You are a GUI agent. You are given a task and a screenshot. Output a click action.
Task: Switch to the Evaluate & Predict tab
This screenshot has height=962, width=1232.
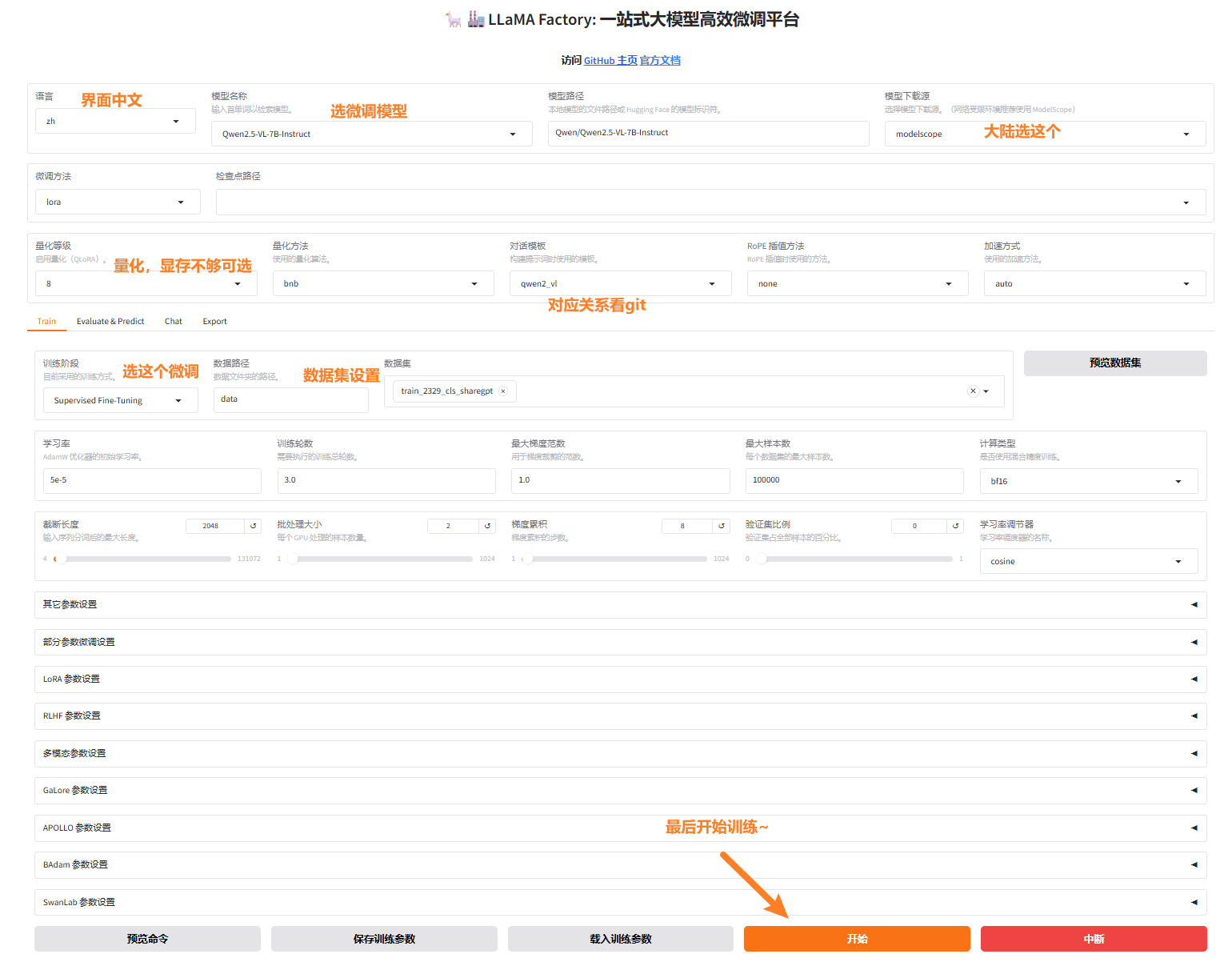110,321
